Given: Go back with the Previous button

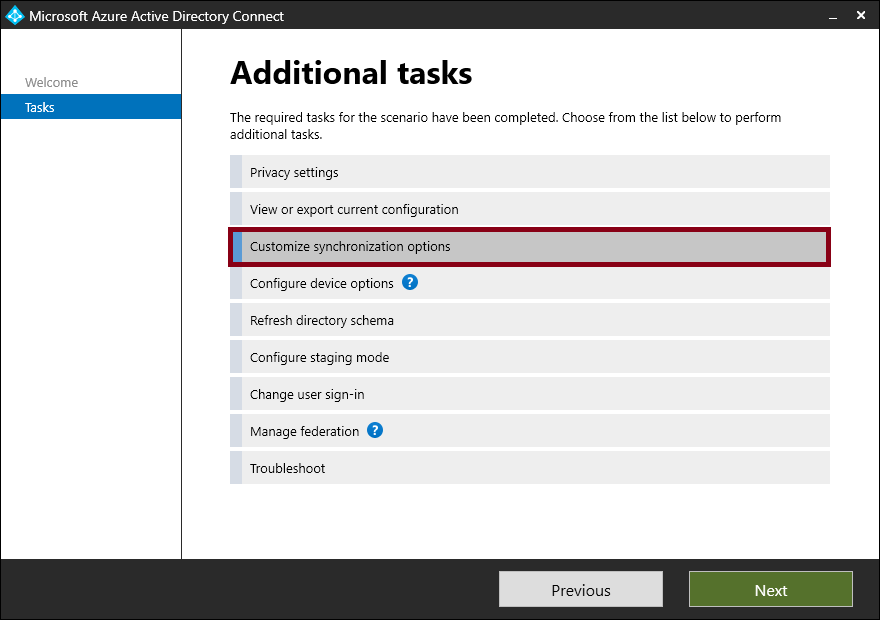Looking at the screenshot, I should 581,589.
